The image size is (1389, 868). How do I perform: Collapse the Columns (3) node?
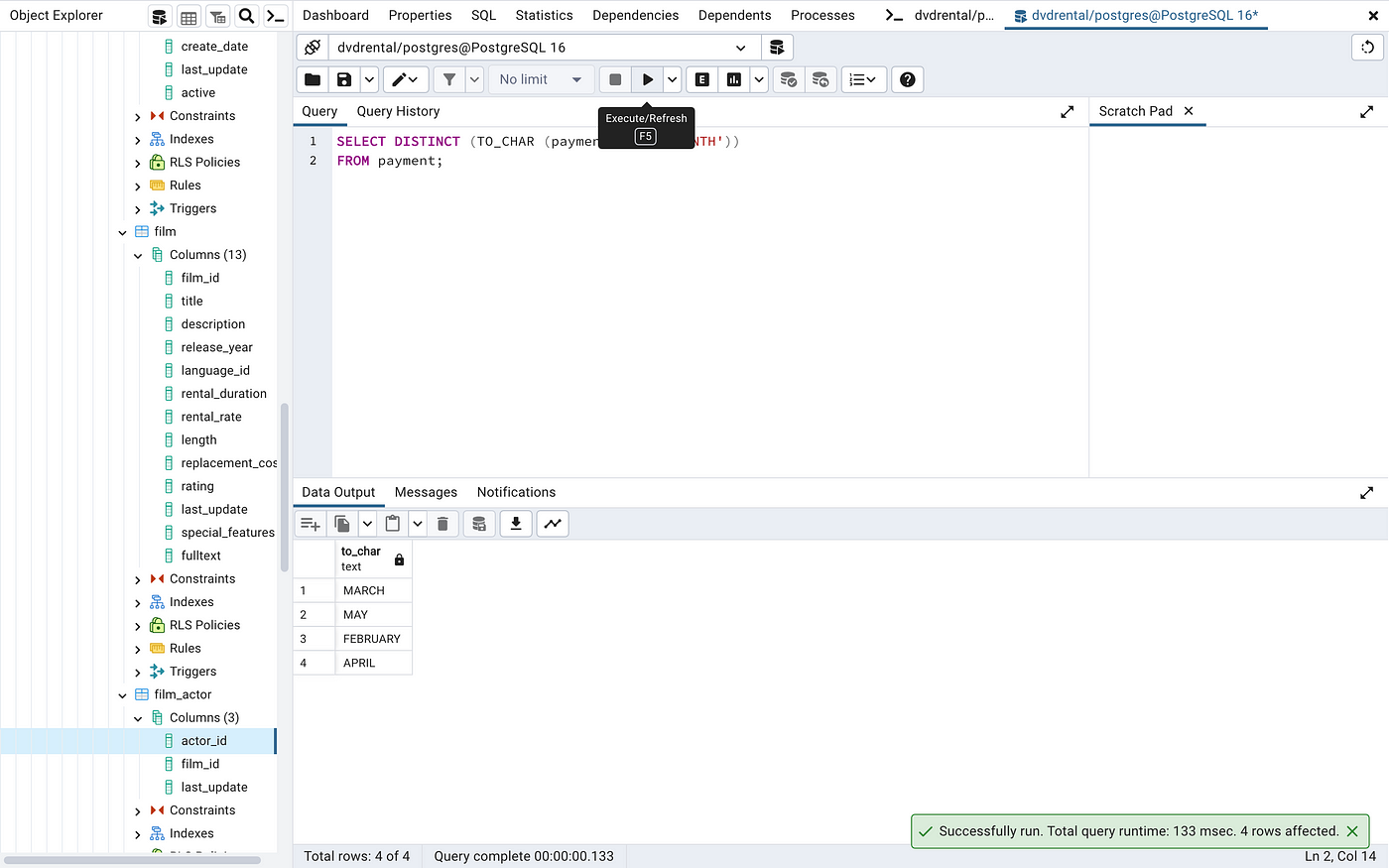coord(138,718)
